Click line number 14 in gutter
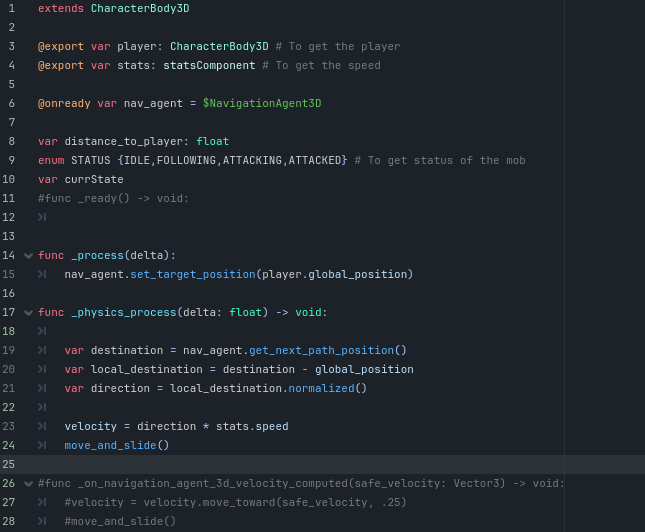 point(9,256)
